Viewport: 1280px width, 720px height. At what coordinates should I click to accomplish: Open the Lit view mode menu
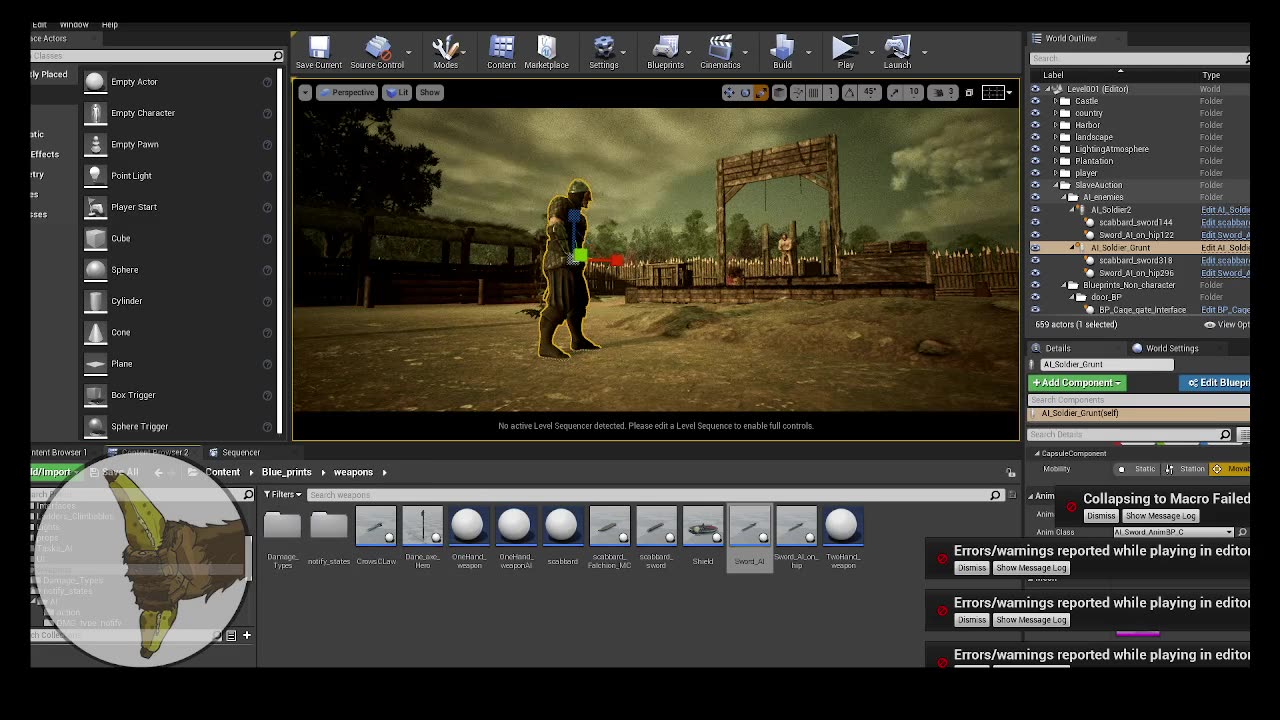coord(398,93)
